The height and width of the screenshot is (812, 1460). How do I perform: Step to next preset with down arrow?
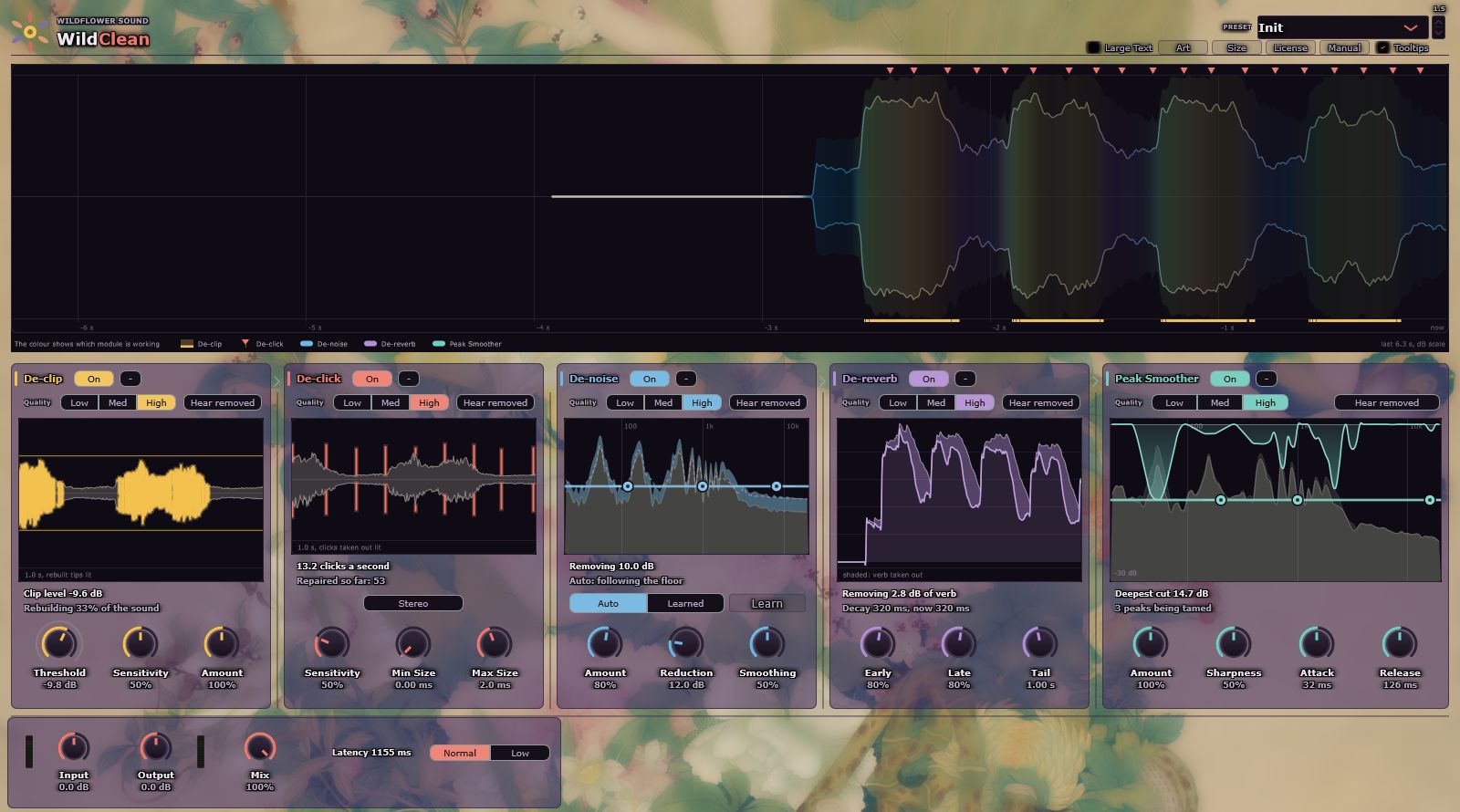[x=1439, y=33]
